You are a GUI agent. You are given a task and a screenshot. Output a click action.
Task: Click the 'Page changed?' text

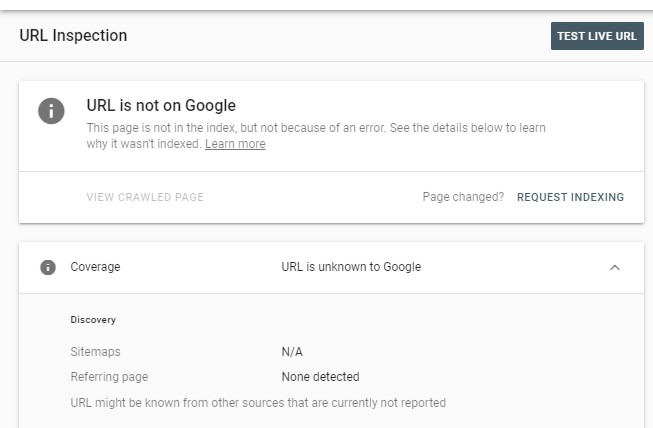(463, 197)
